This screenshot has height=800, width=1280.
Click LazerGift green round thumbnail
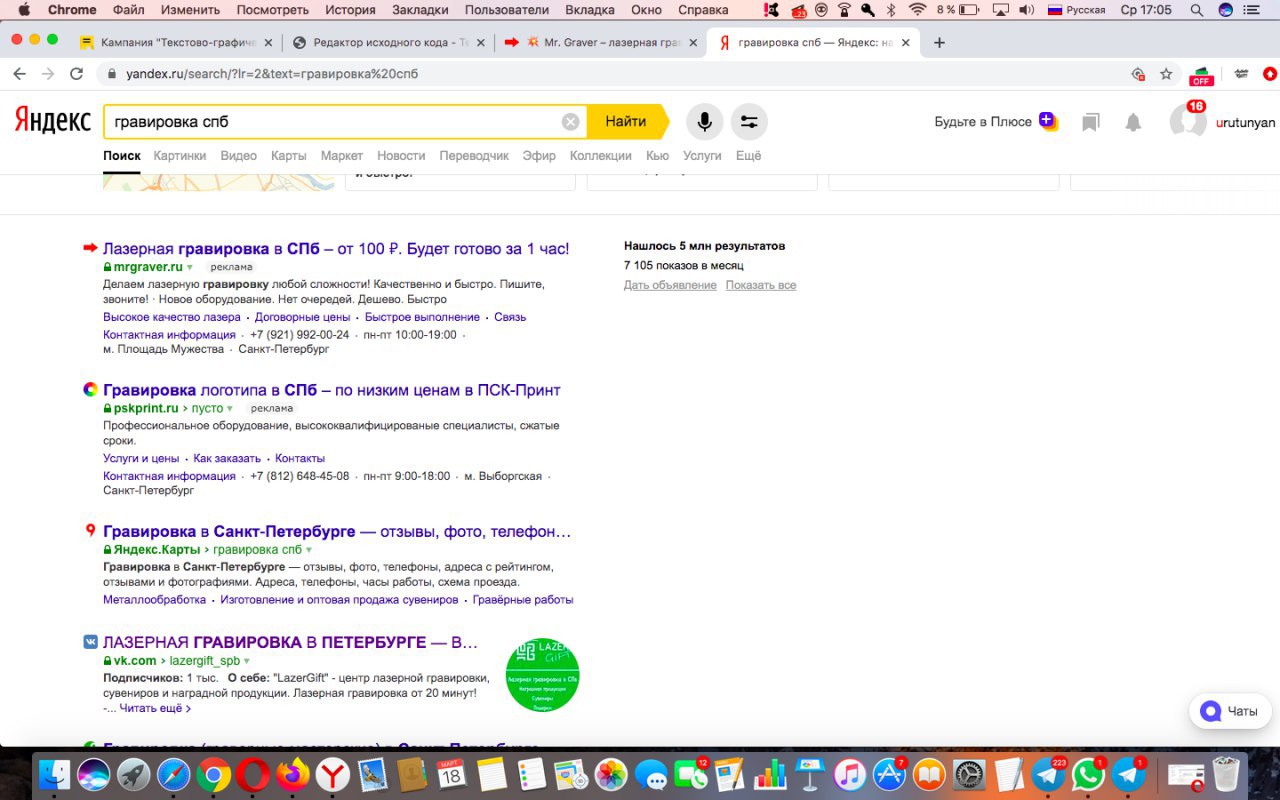coord(542,675)
